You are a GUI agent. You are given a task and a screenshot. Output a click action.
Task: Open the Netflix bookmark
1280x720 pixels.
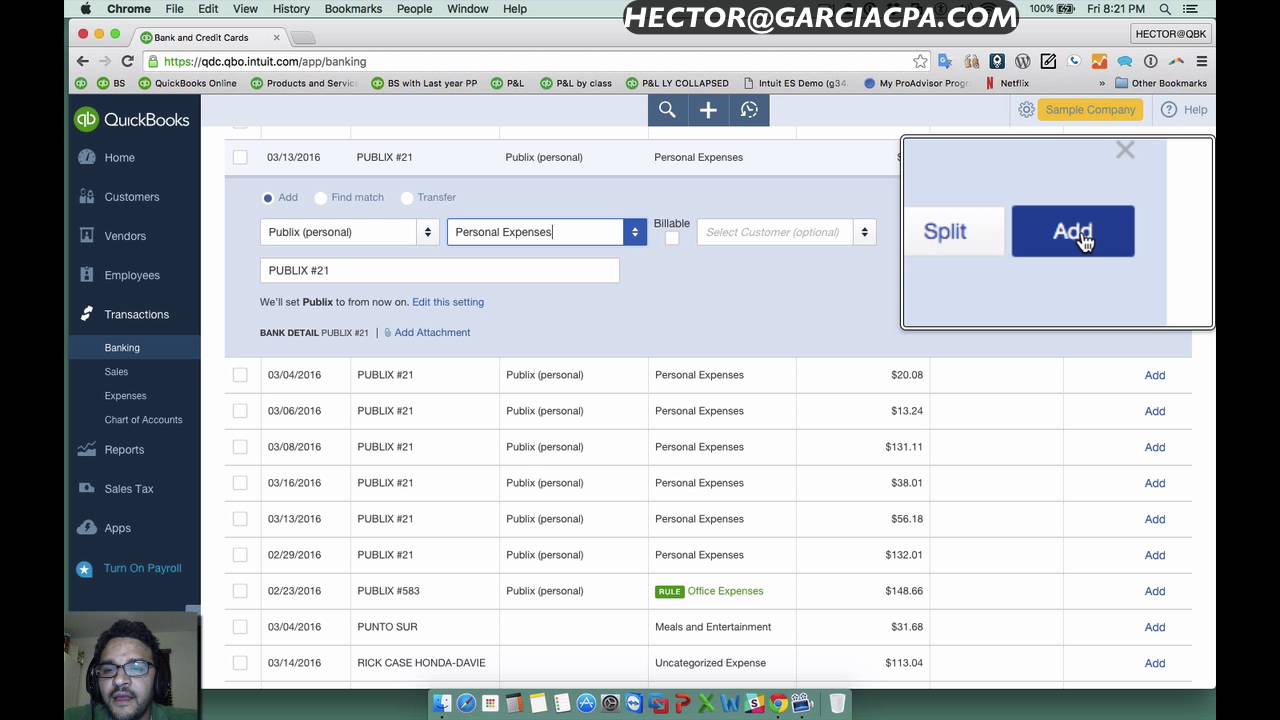pyautogui.click(x=1007, y=83)
